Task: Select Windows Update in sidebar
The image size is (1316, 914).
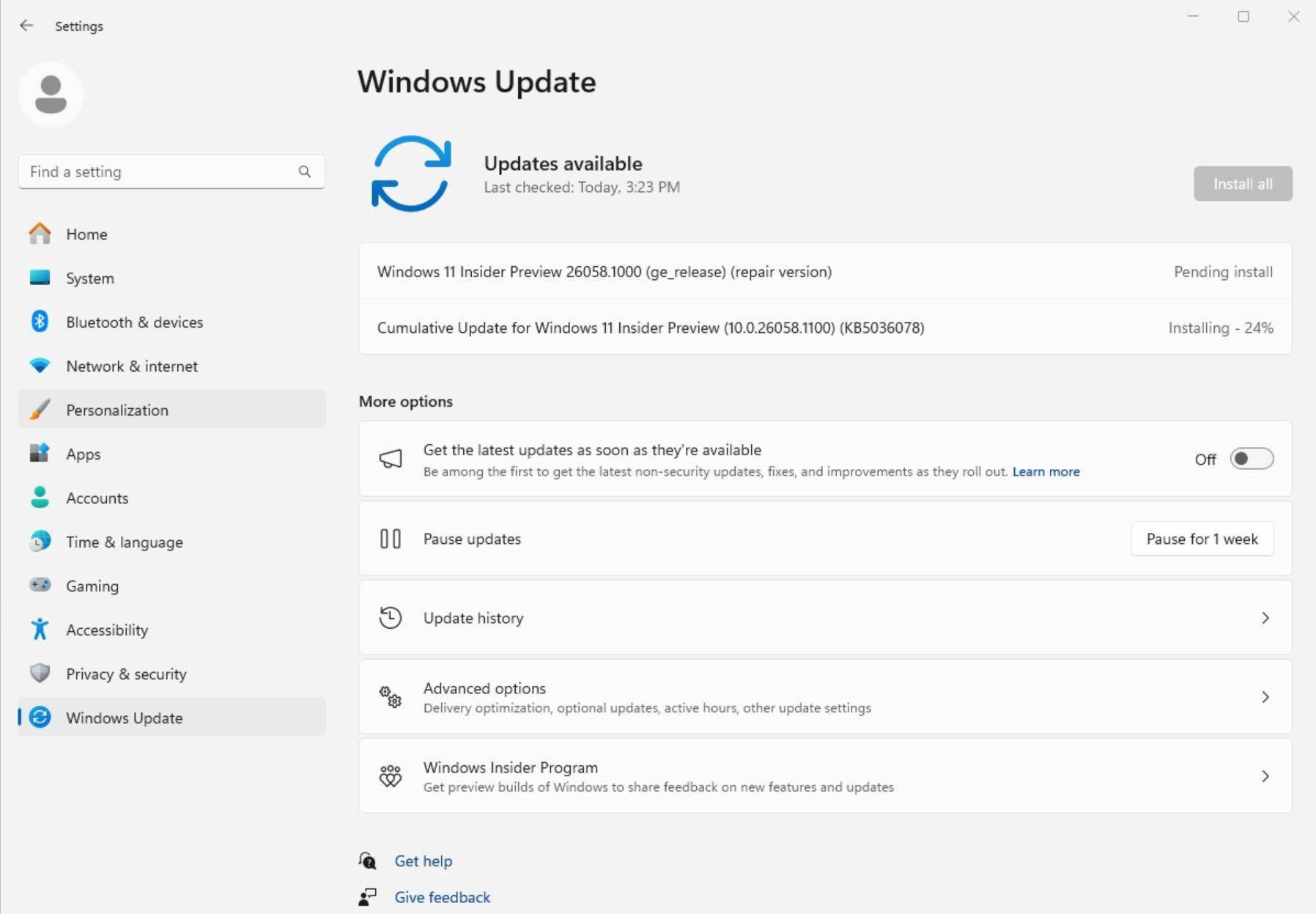Action: pyautogui.click(x=171, y=718)
